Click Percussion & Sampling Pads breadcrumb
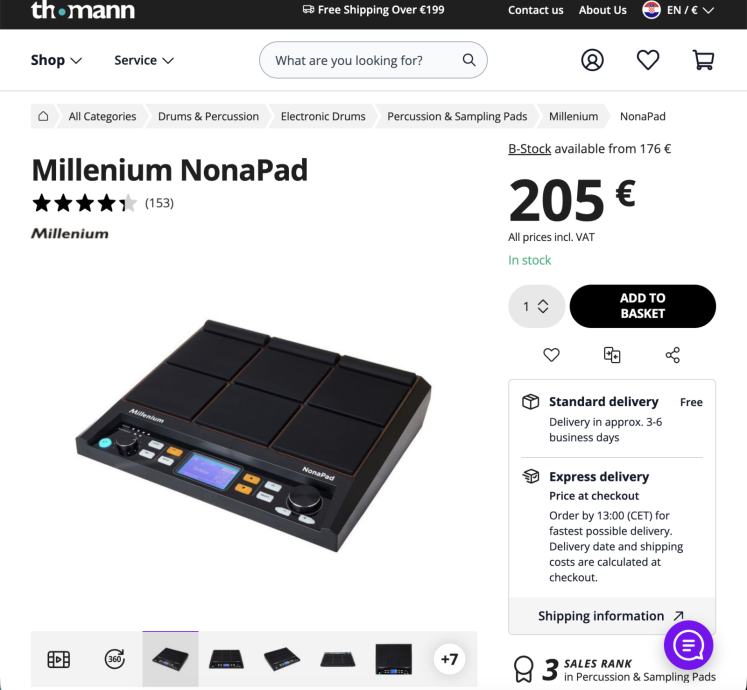 tap(457, 116)
